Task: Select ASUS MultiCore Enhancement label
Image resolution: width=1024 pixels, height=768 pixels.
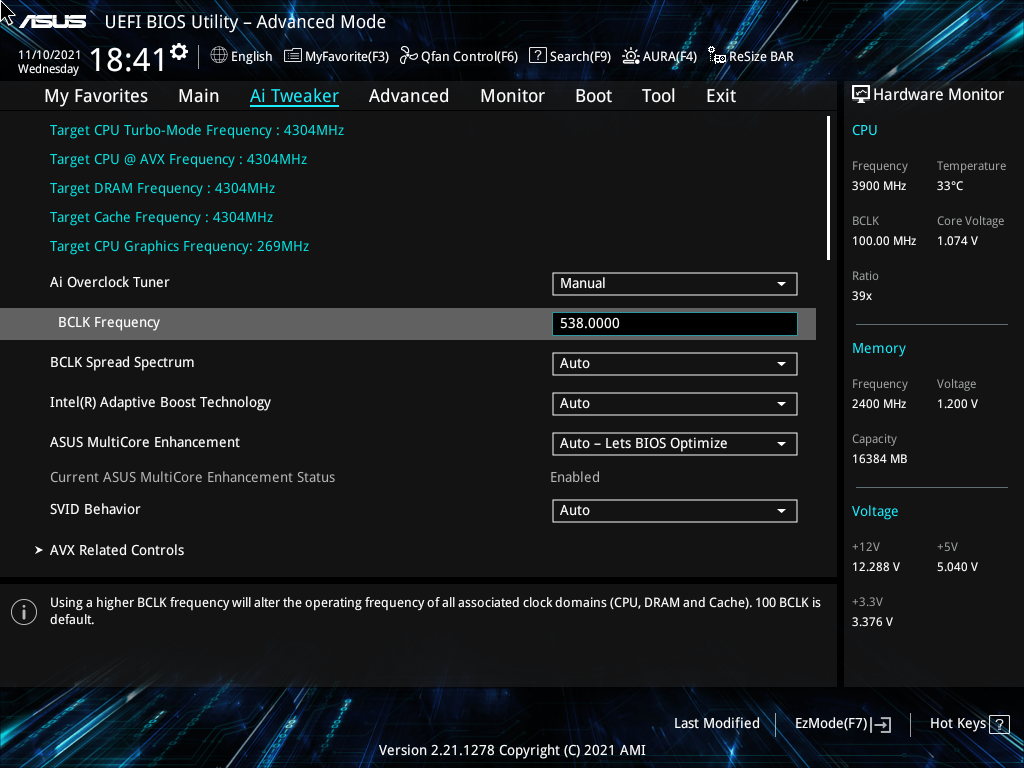Action: (145, 442)
